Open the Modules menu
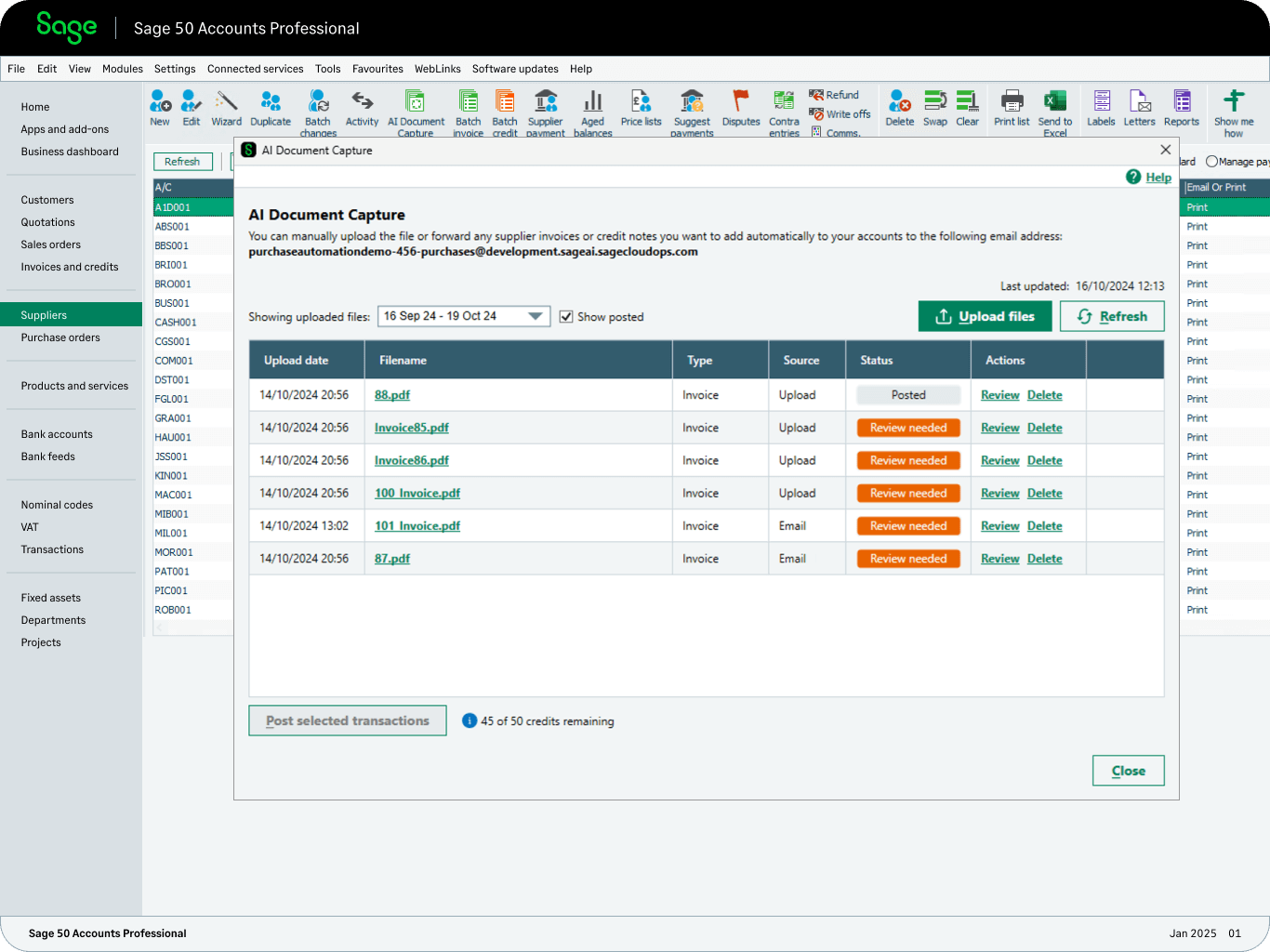This screenshot has width=1270, height=952. pyautogui.click(x=123, y=69)
